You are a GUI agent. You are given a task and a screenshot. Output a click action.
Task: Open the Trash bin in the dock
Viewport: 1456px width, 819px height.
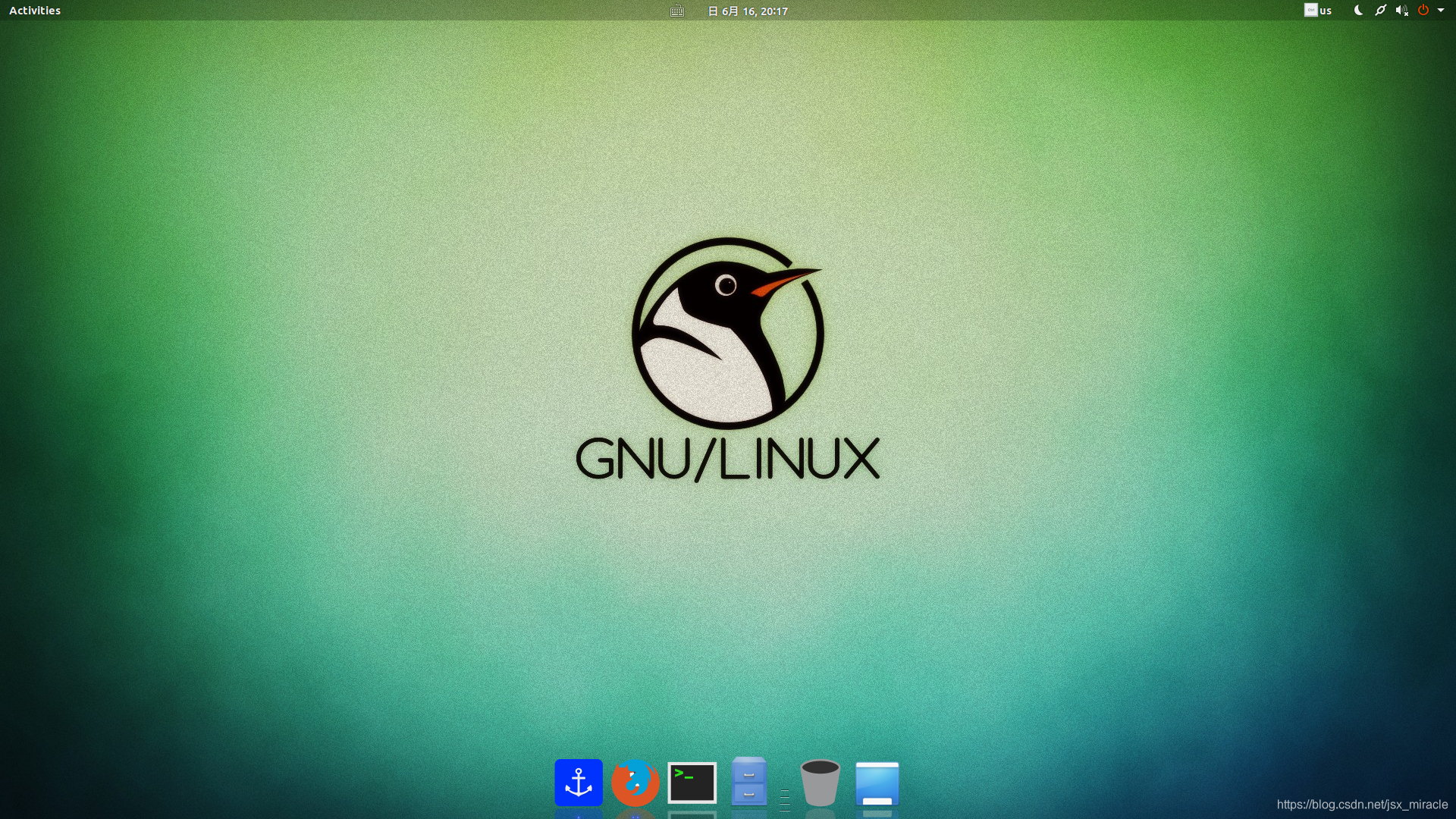point(820,783)
